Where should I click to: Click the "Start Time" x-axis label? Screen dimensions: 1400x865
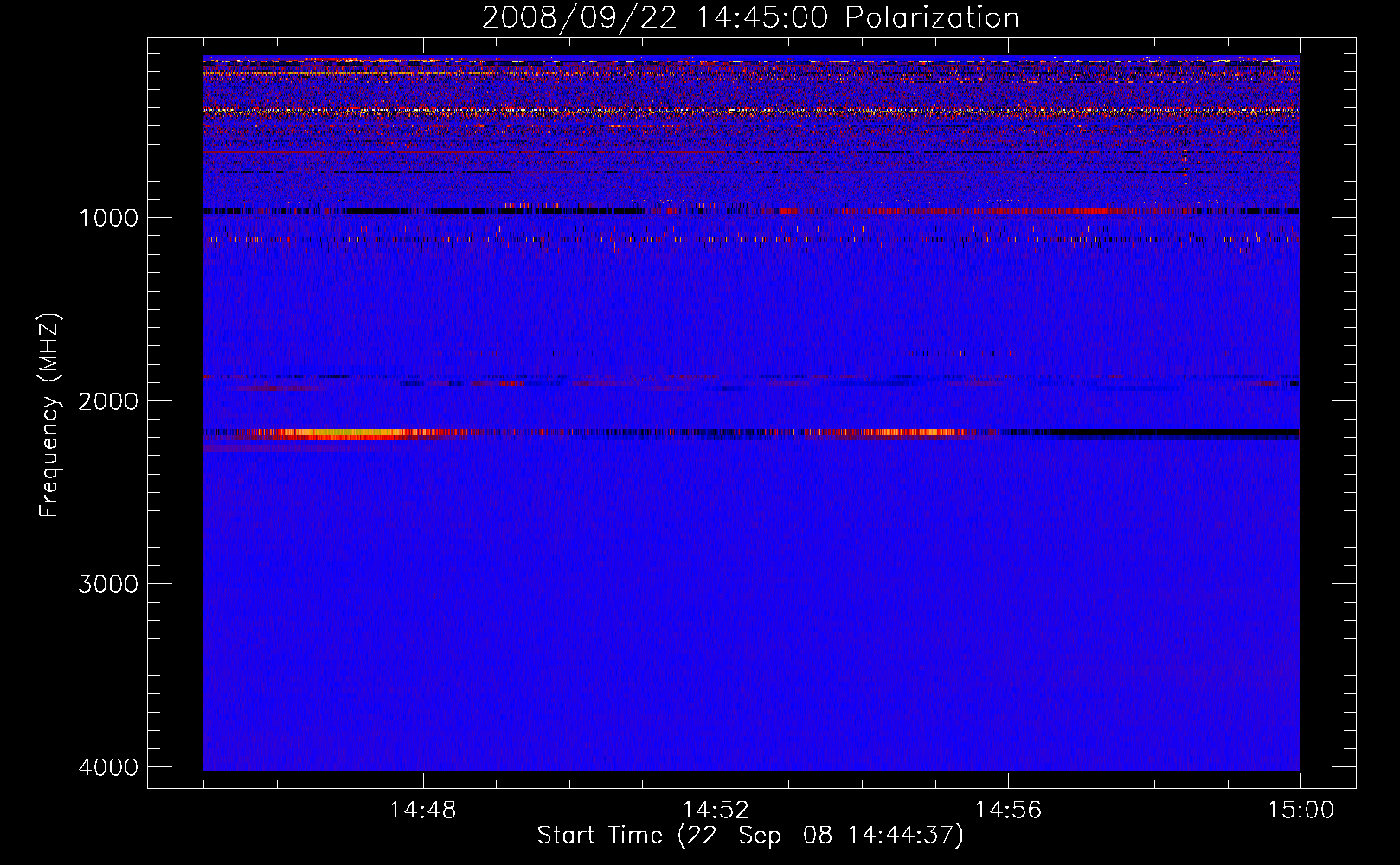pyautogui.click(x=749, y=836)
